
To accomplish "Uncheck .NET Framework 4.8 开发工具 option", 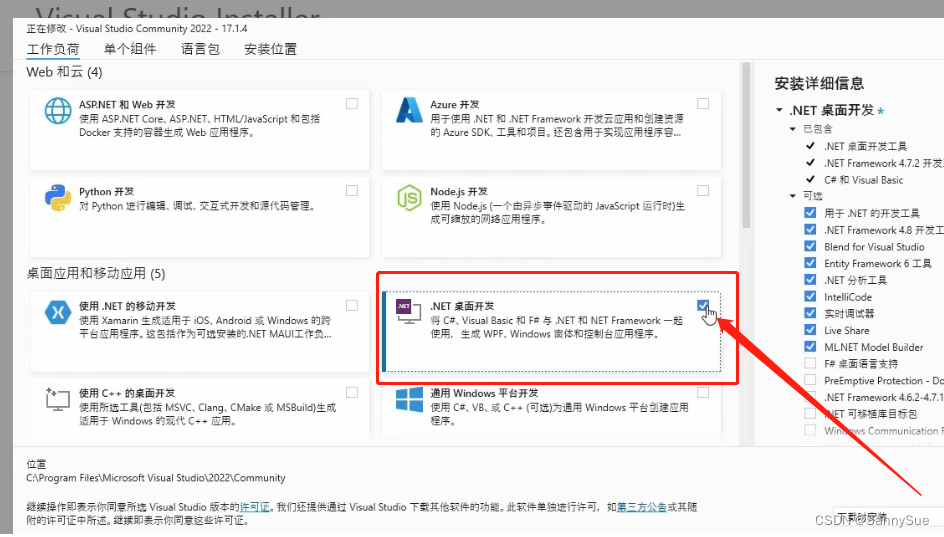I will tap(810, 229).
